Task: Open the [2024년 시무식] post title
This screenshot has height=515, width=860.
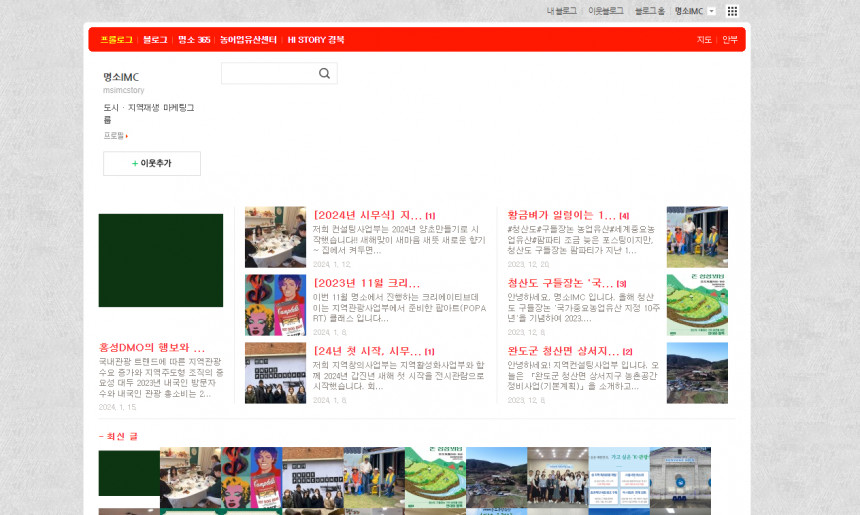Action: [367, 215]
